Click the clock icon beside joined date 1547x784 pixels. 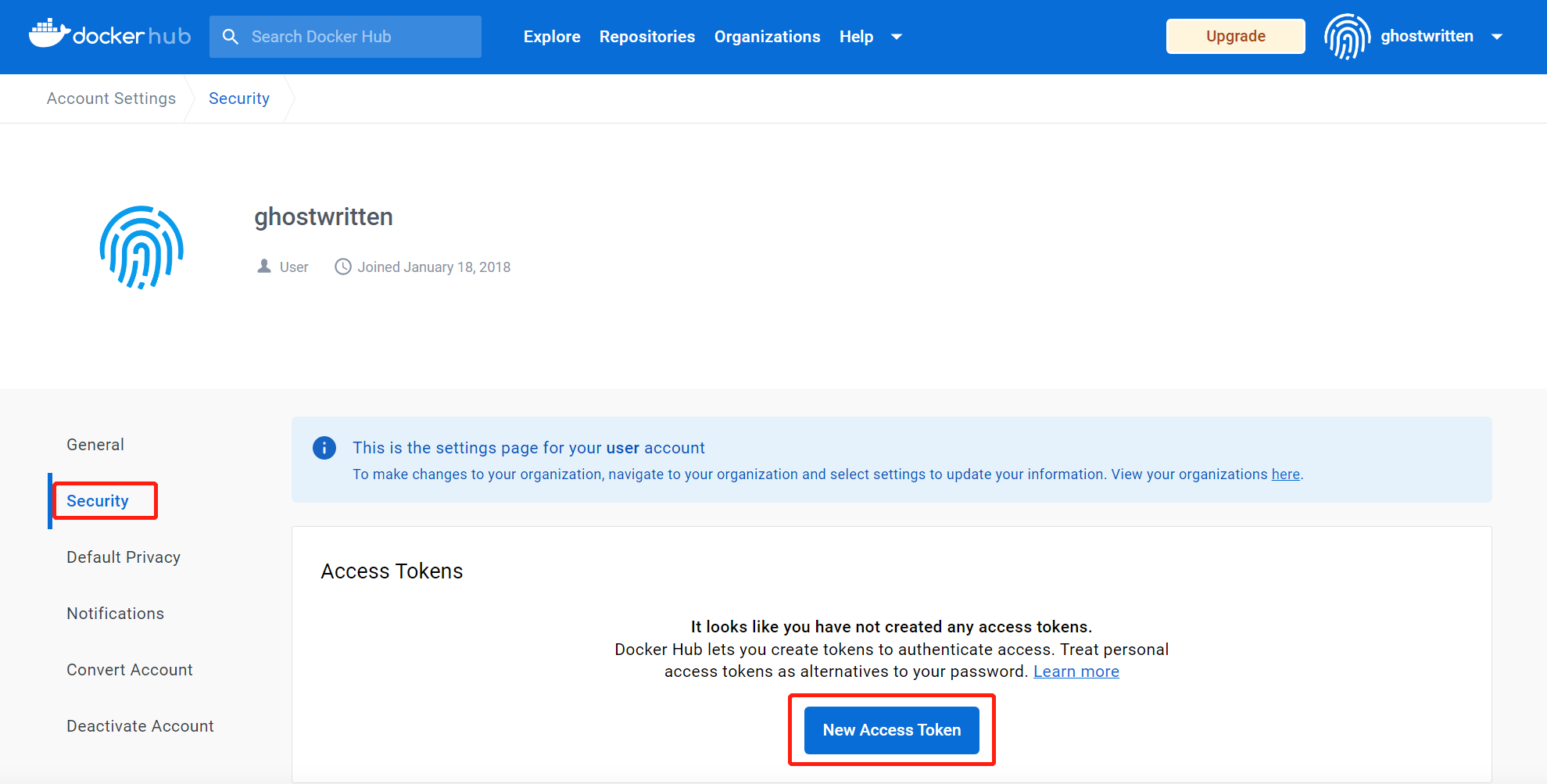343,267
